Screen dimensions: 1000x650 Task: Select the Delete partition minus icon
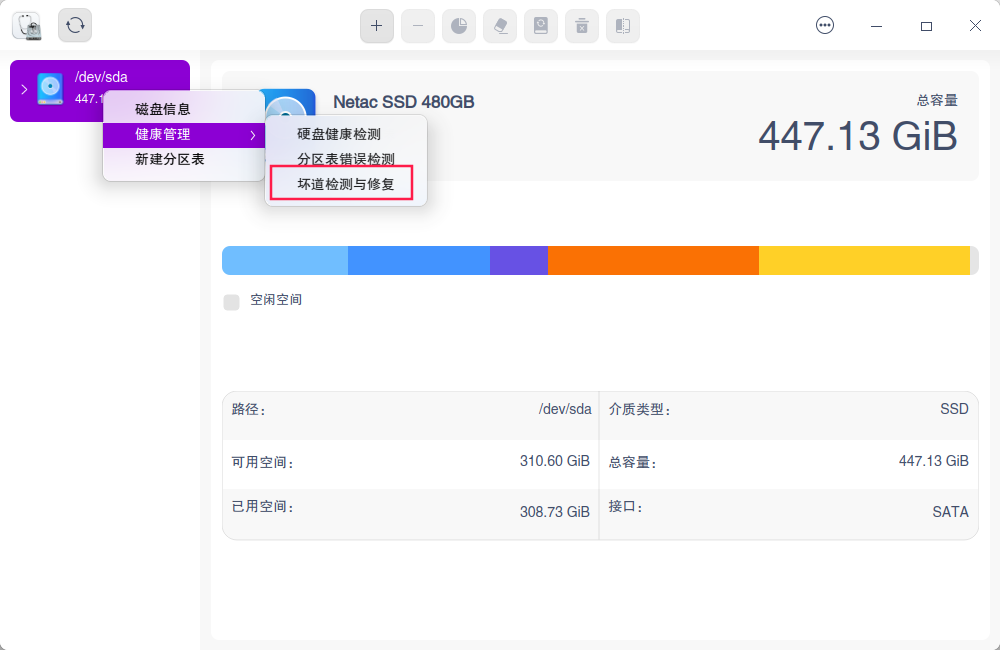418,26
